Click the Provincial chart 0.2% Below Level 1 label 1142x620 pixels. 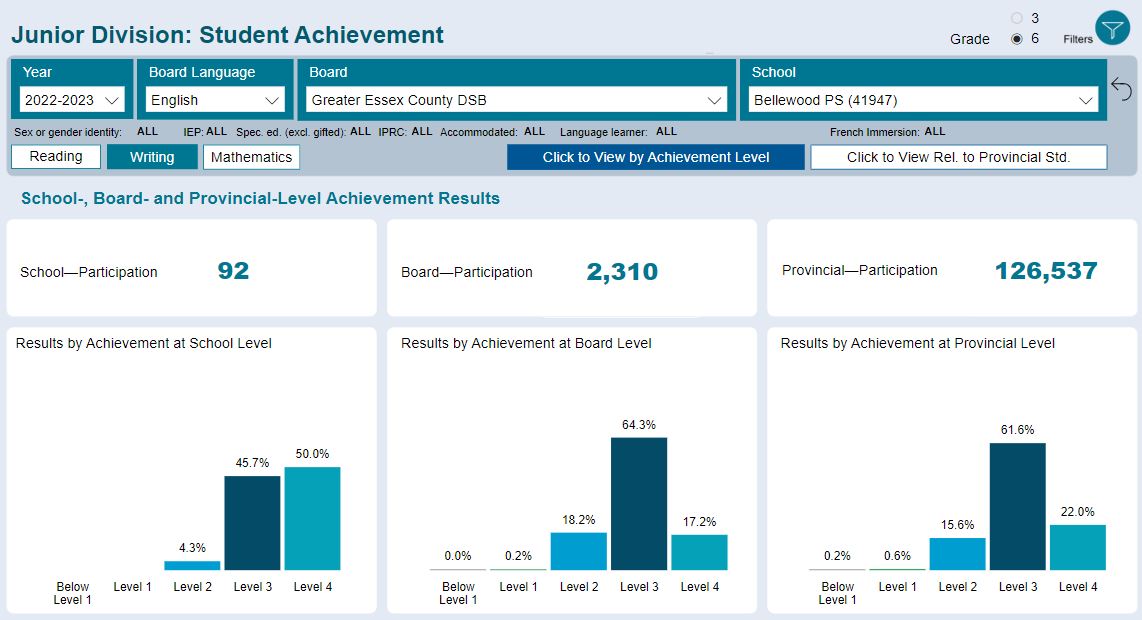(x=837, y=556)
